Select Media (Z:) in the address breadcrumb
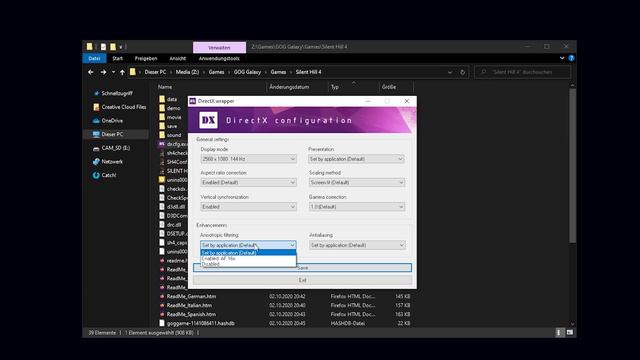 click(x=187, y=72)
